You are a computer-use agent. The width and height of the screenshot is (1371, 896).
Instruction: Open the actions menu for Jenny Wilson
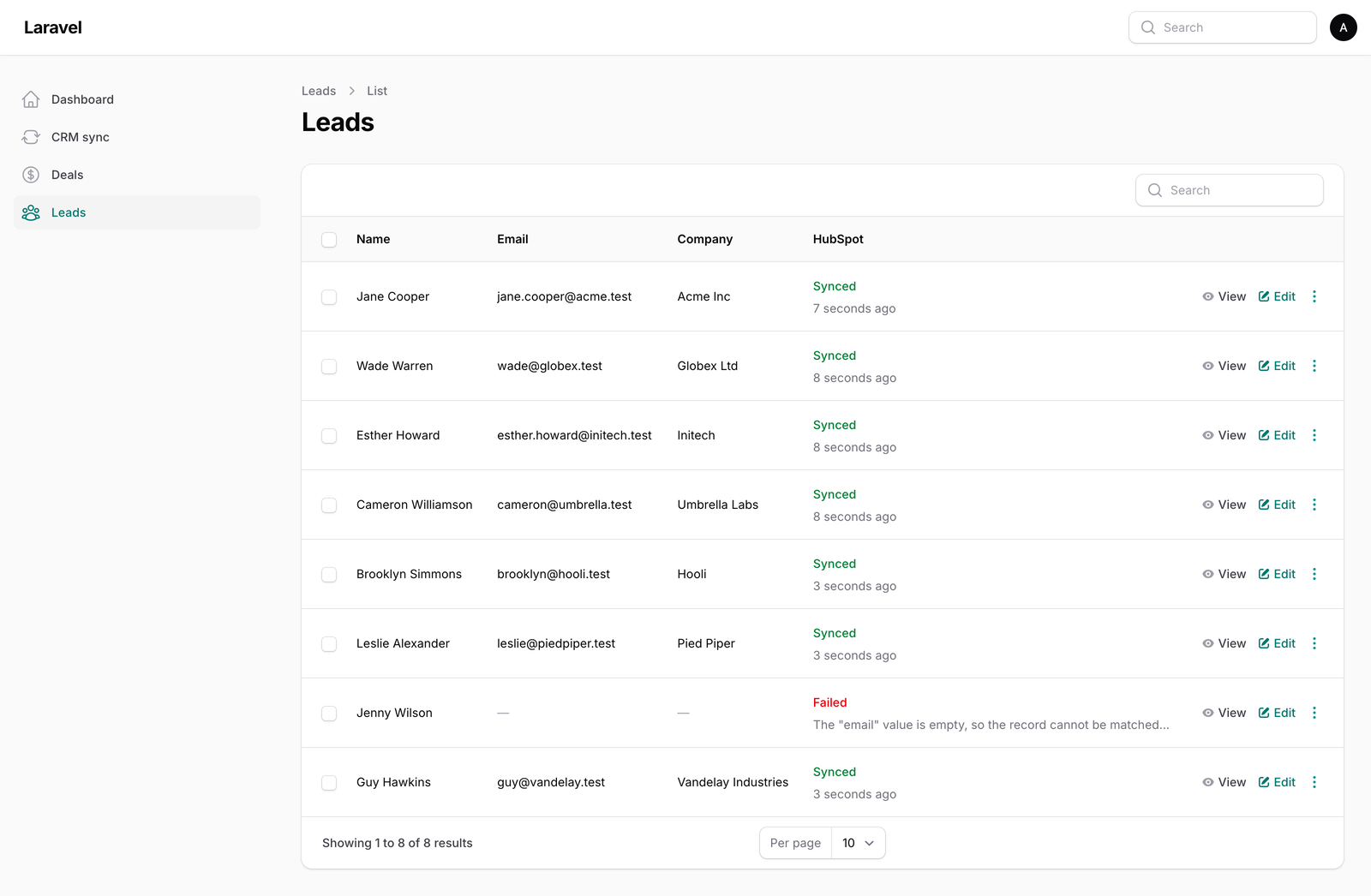1314,713
